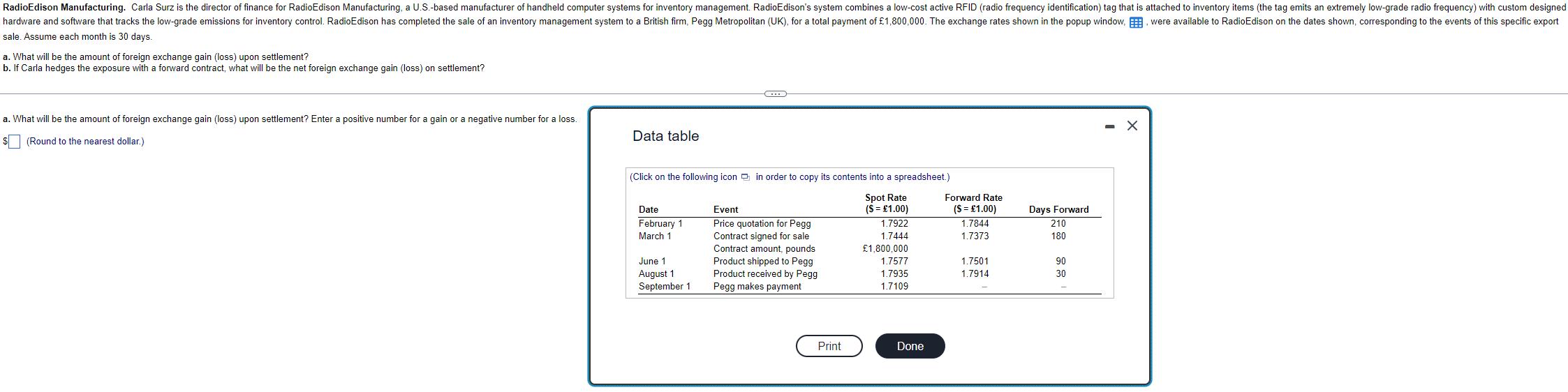
Task: Select contract amount £1,800,000 cell
Action: 885,249
